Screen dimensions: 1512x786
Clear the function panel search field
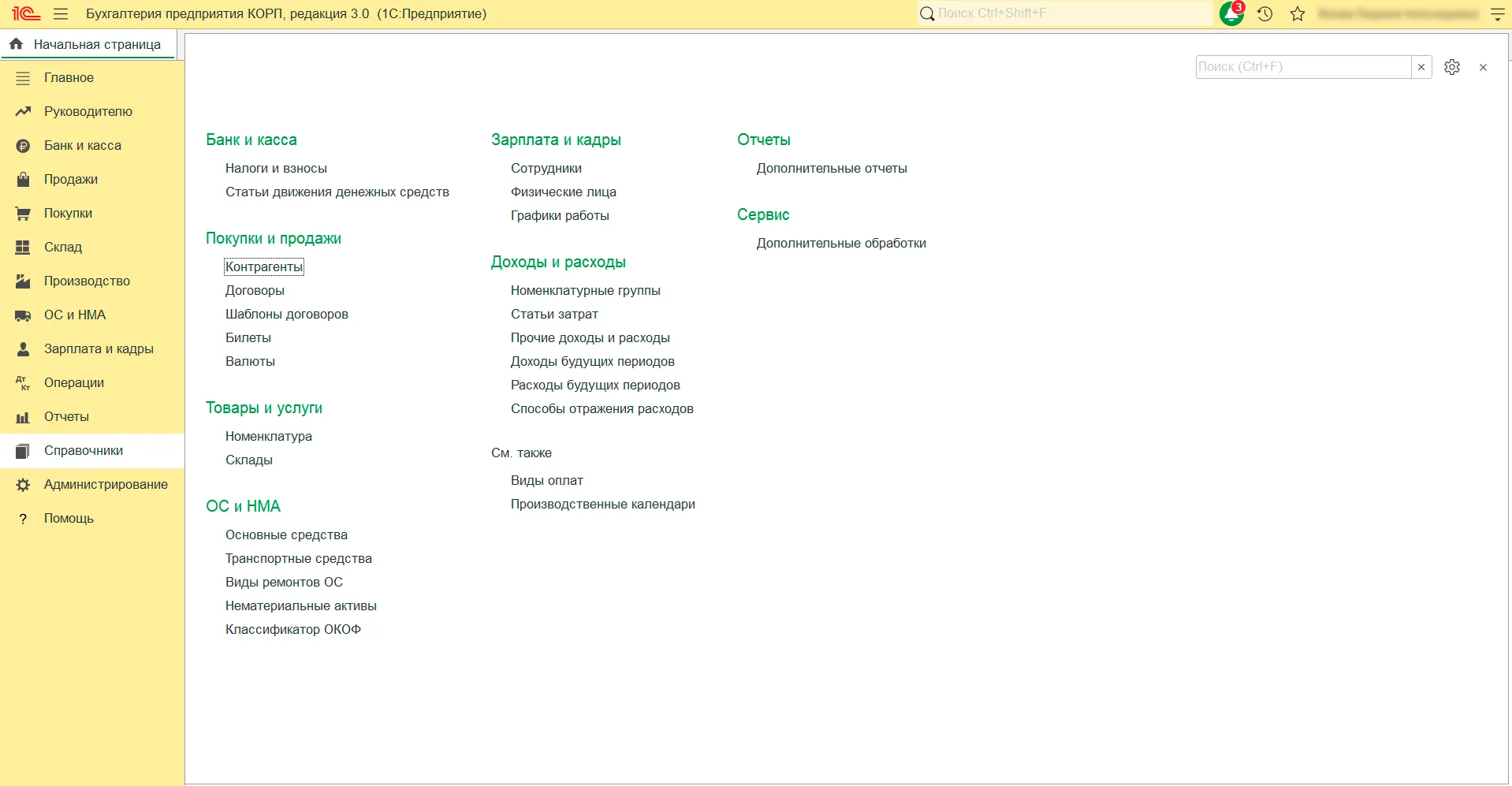tap(1421, 67)
